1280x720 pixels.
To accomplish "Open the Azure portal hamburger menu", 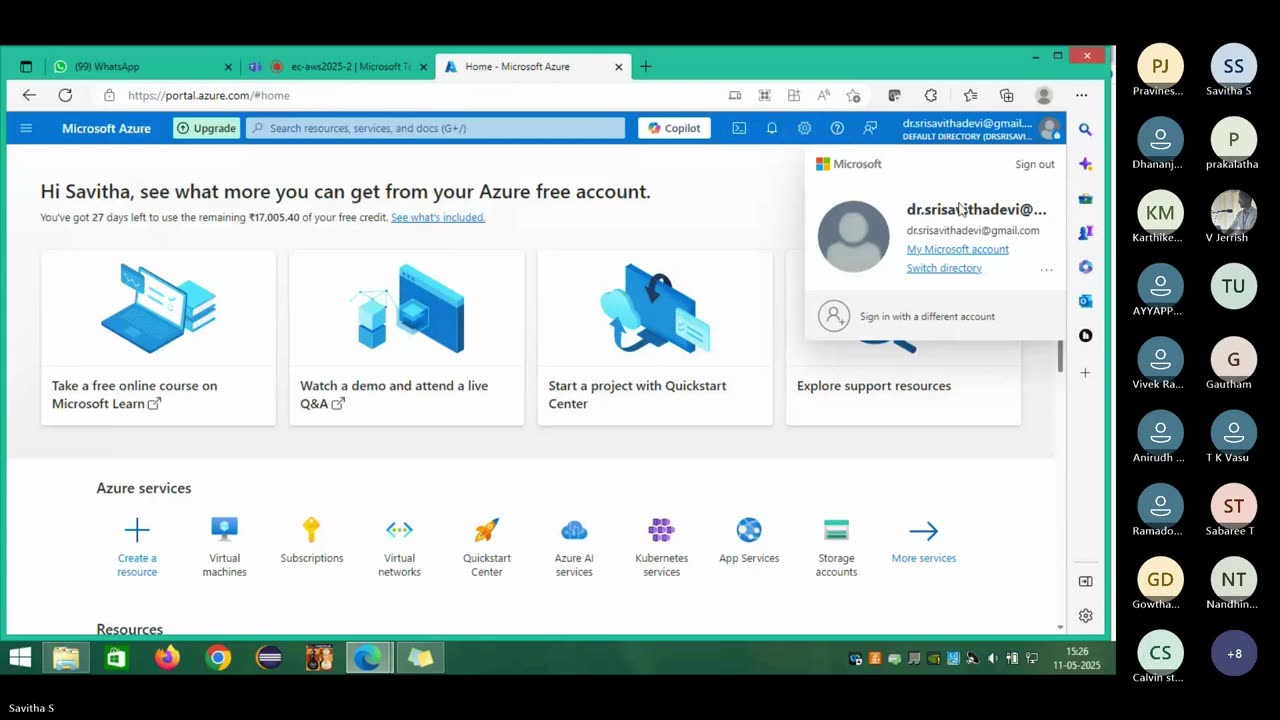I will tap(26, 128).
